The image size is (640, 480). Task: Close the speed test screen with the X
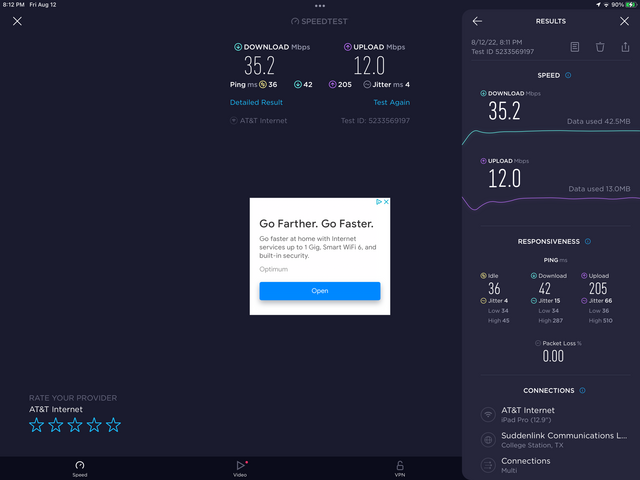(17, 21)
